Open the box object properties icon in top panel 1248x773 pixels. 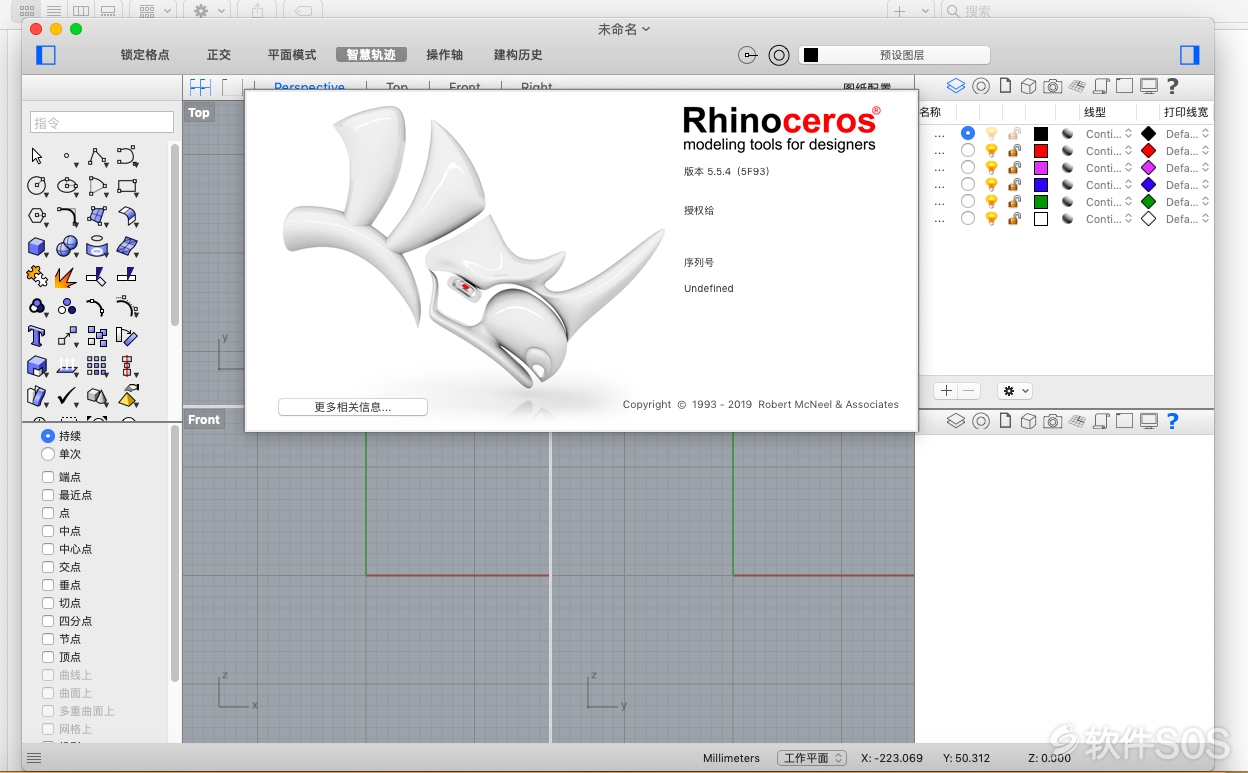click(x=1028, y=87)
